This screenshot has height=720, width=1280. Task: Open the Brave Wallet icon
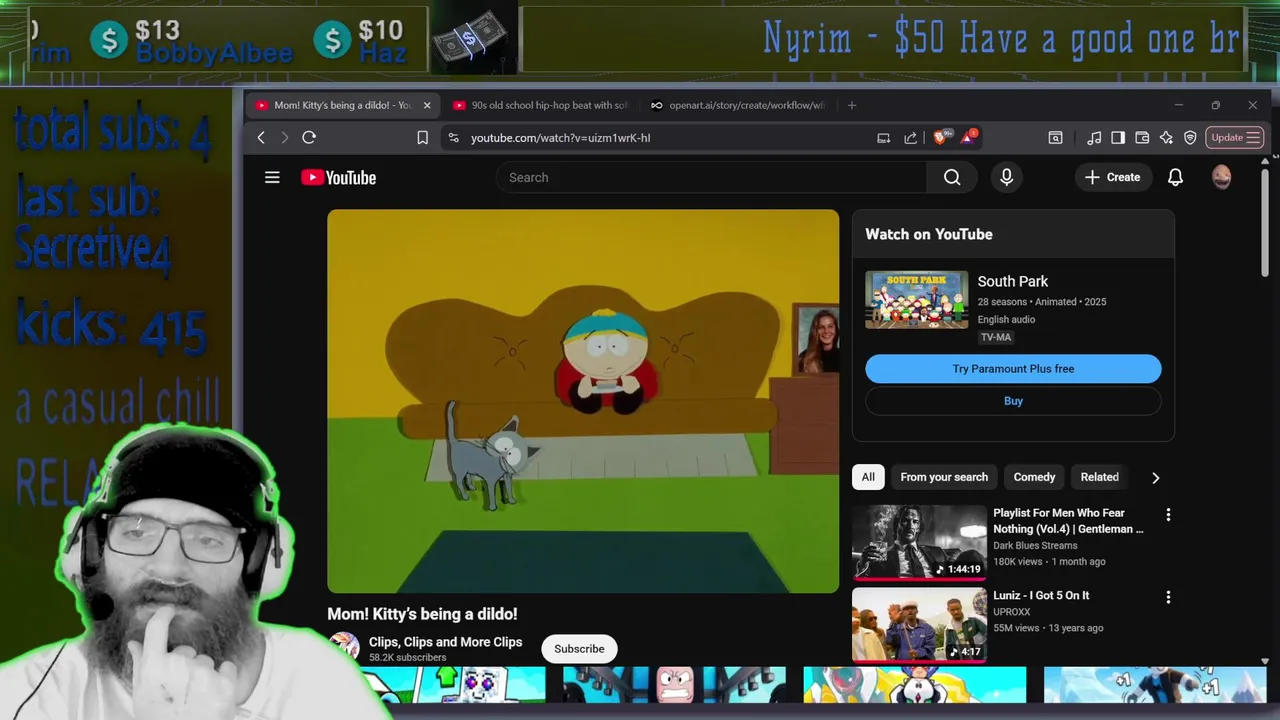[x=1142, y=137]
